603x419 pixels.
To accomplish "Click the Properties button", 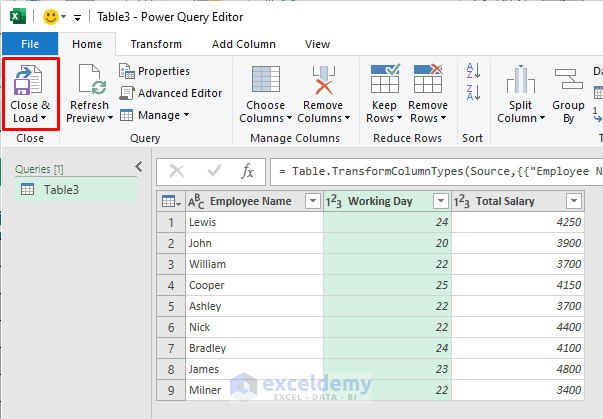I will coord(154,71).
